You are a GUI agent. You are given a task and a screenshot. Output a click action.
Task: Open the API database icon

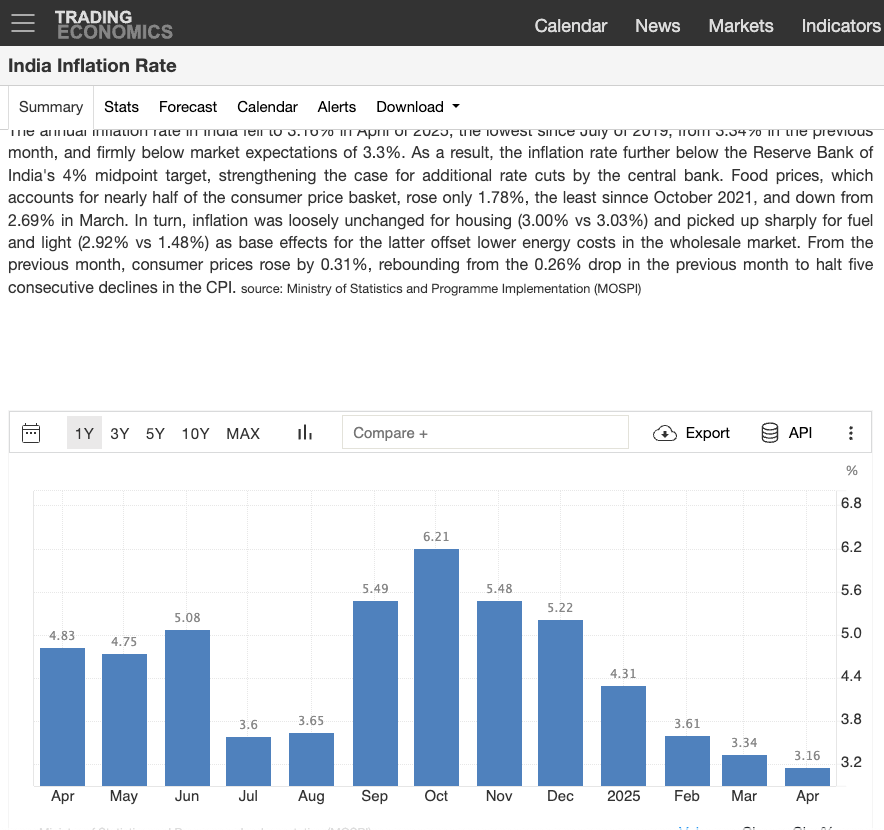point(770,433)
